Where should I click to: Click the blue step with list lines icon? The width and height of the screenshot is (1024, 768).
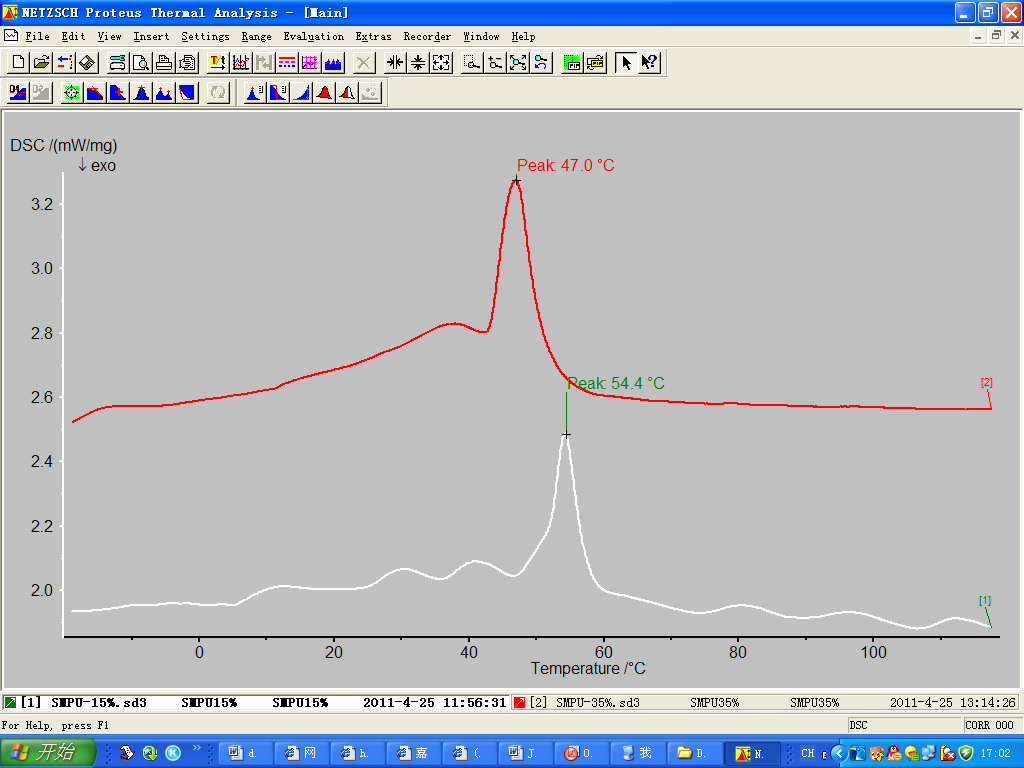[x=278, y=93]
